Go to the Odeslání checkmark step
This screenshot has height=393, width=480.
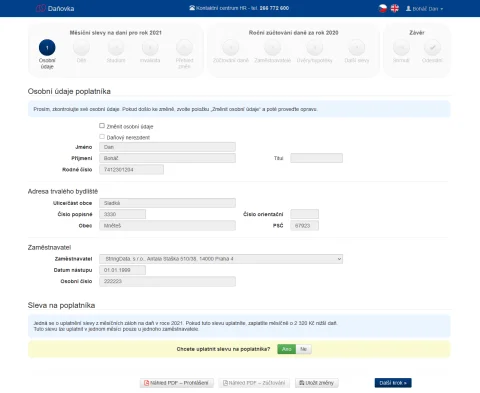(432, 48)
